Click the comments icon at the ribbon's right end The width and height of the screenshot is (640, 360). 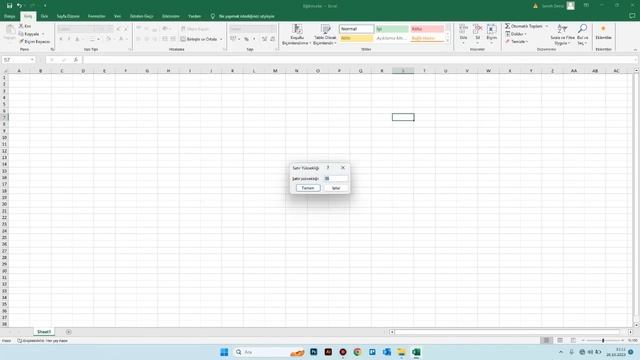632,16
